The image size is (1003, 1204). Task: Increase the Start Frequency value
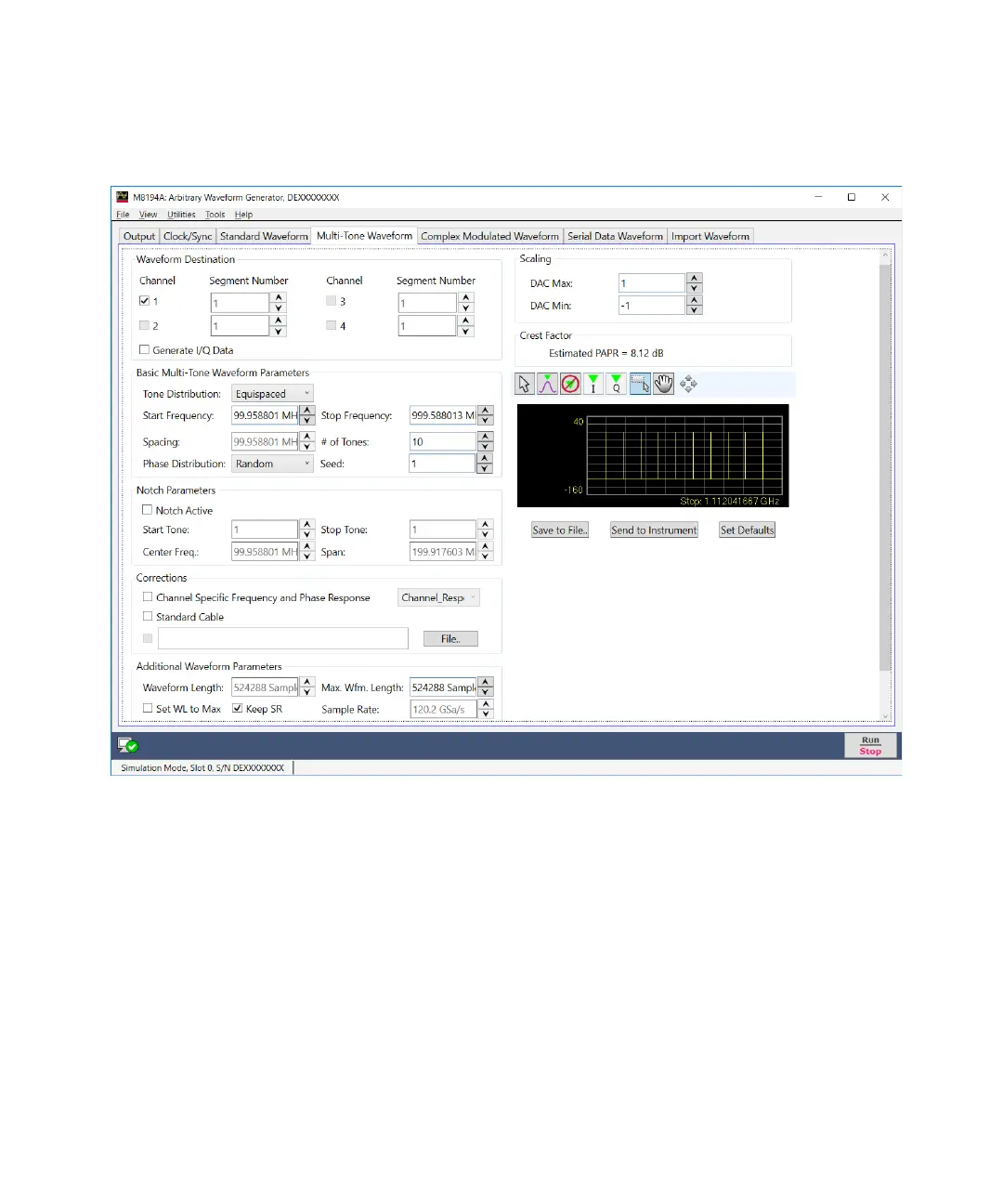point(306,411)
